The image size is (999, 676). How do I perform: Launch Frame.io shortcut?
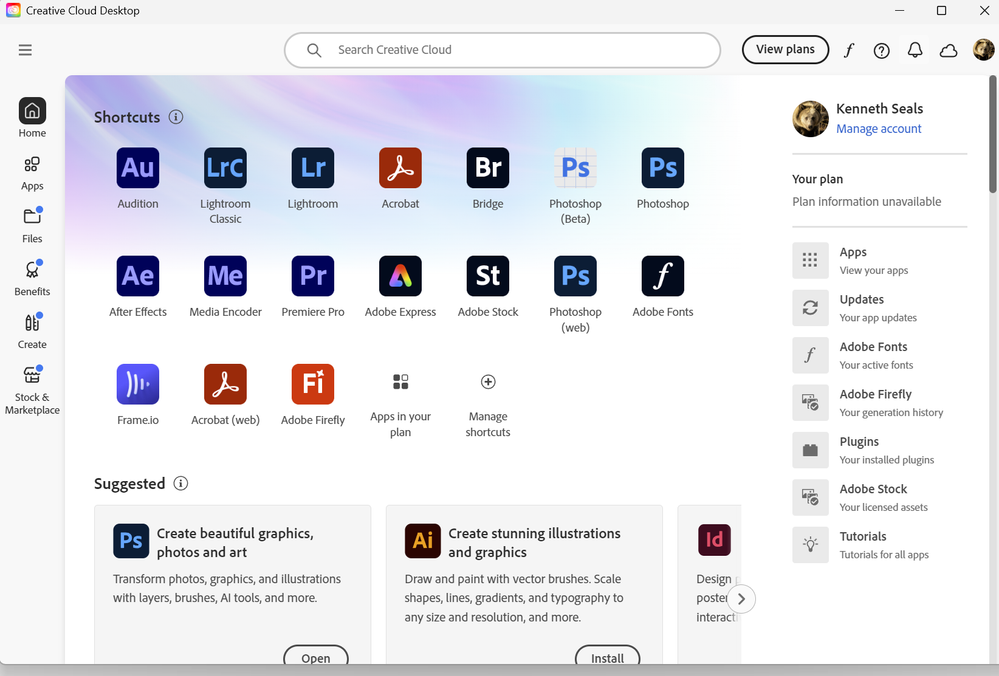click(x=138, y=384)
